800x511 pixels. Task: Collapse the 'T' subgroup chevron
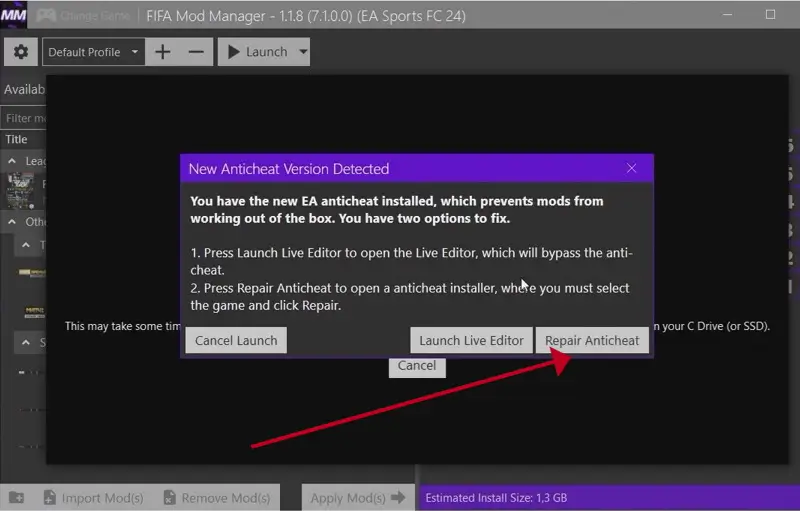click(26, 245)
